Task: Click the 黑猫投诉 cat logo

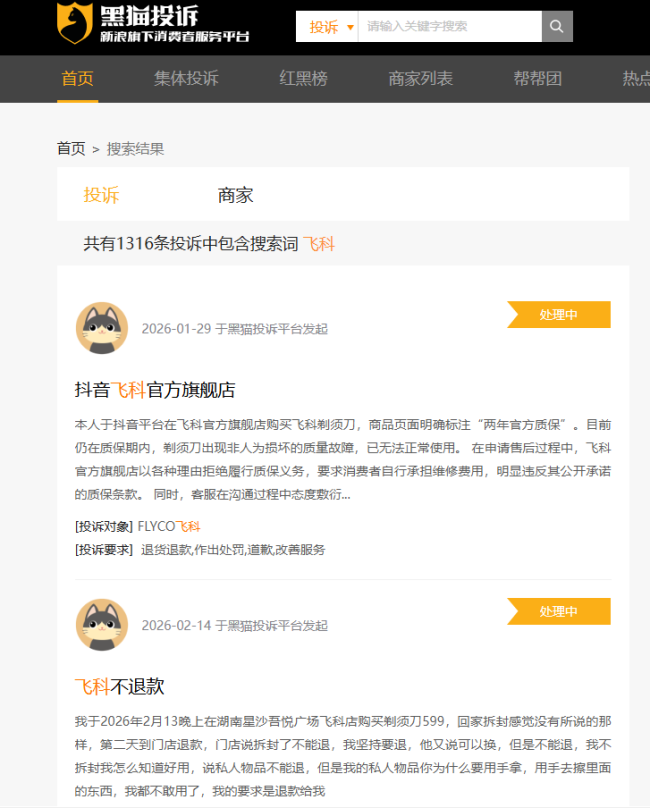Action: point(73,25)
